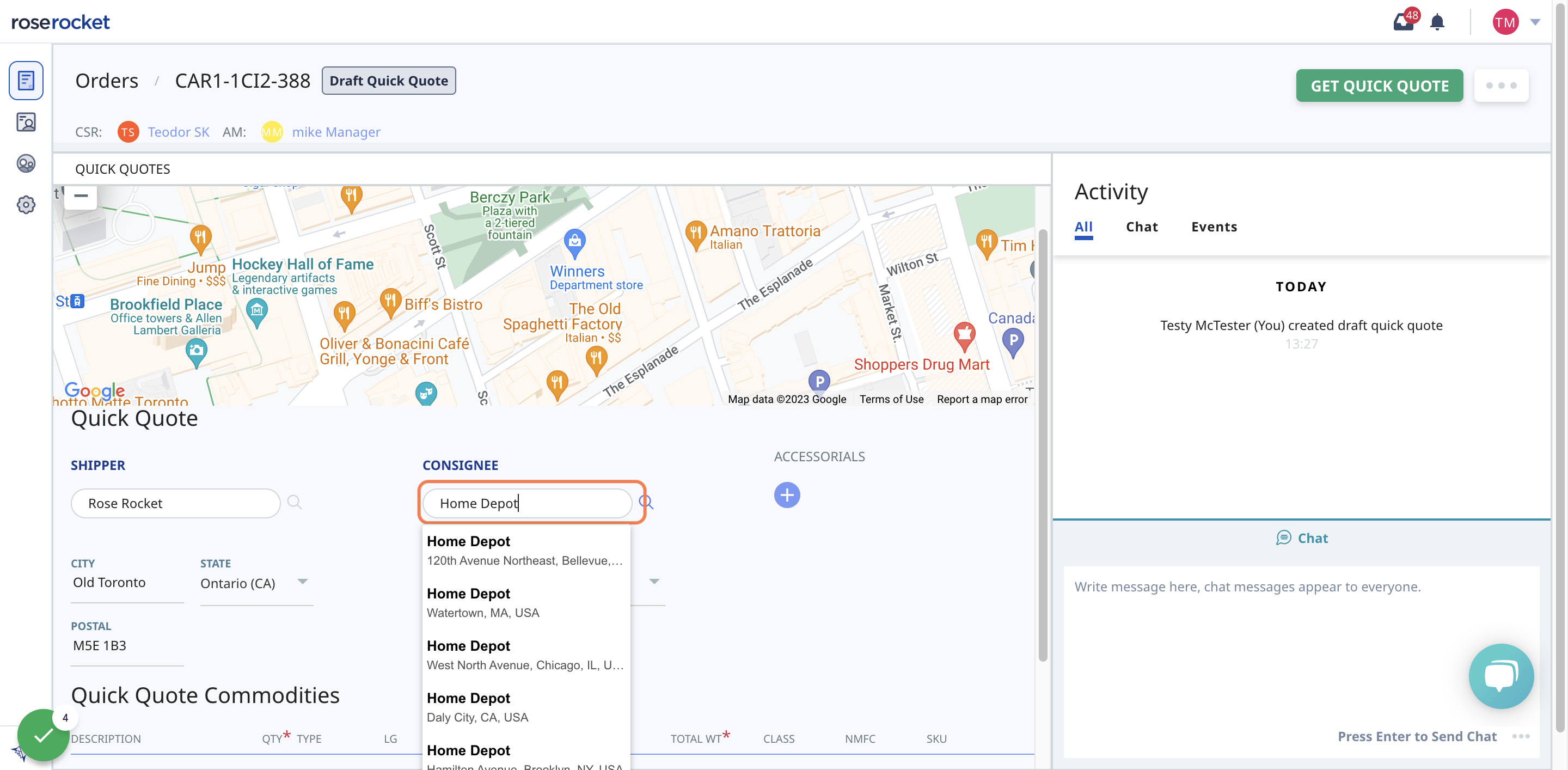Click the City field Old Toronto
The image size is (1568, 770).
127,583
